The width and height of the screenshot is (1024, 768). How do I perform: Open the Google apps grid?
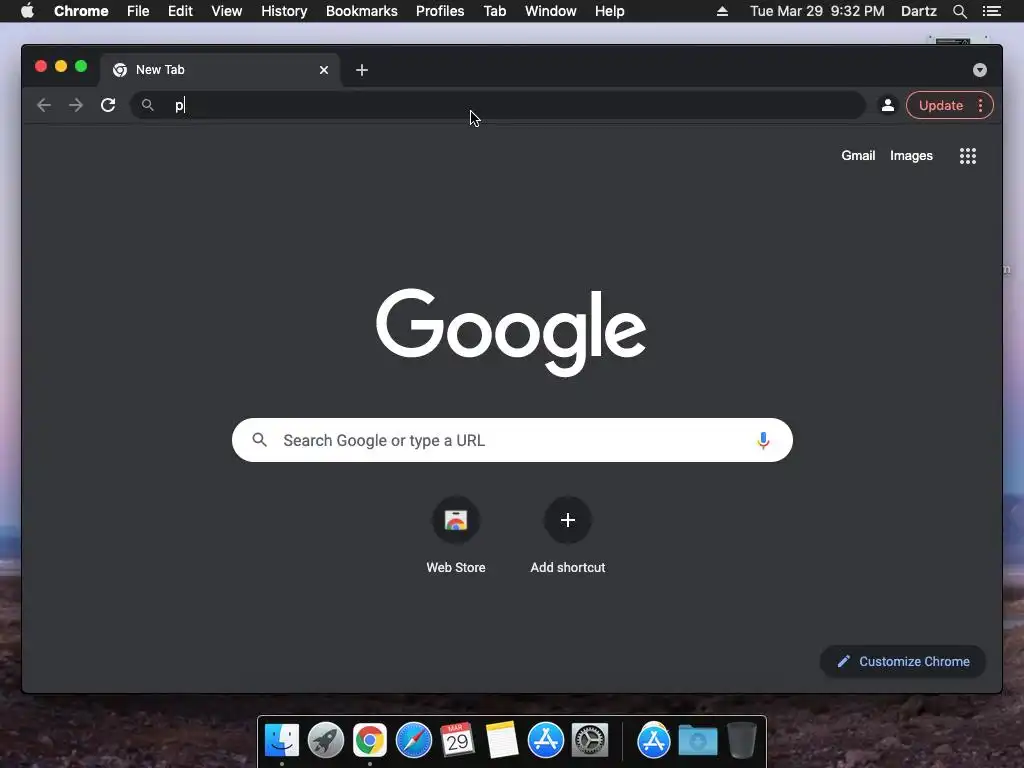[x=968, y=156]
